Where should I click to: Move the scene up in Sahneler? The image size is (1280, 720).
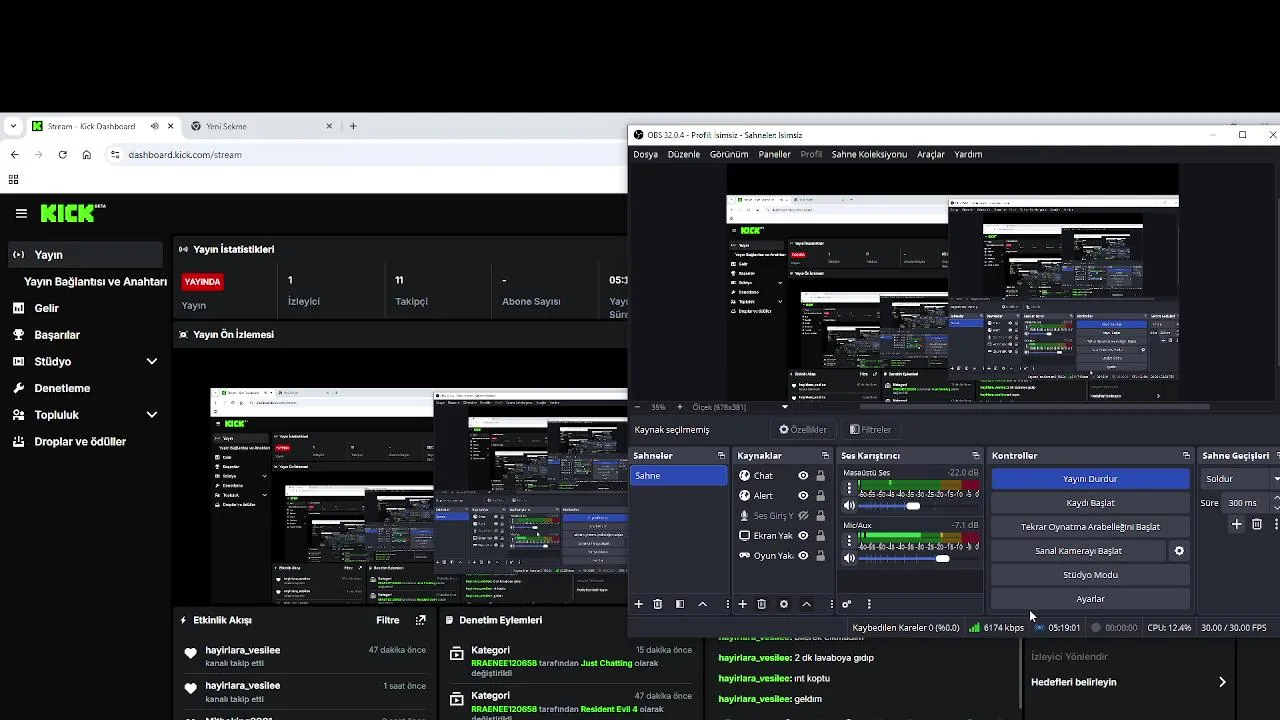tap(703, 604)
